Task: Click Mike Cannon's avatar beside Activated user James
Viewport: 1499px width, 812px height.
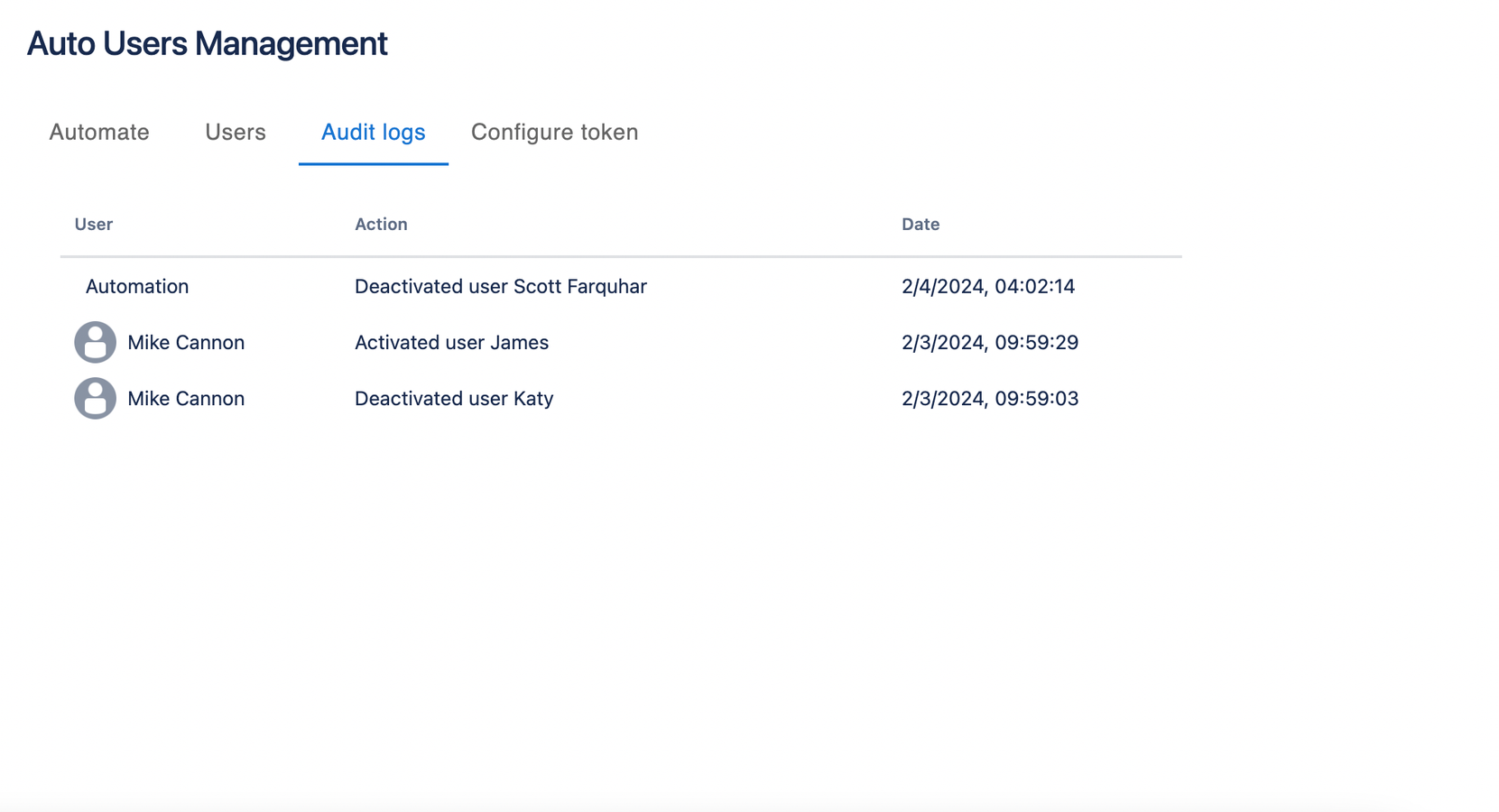Action: (x=95, y=342)
